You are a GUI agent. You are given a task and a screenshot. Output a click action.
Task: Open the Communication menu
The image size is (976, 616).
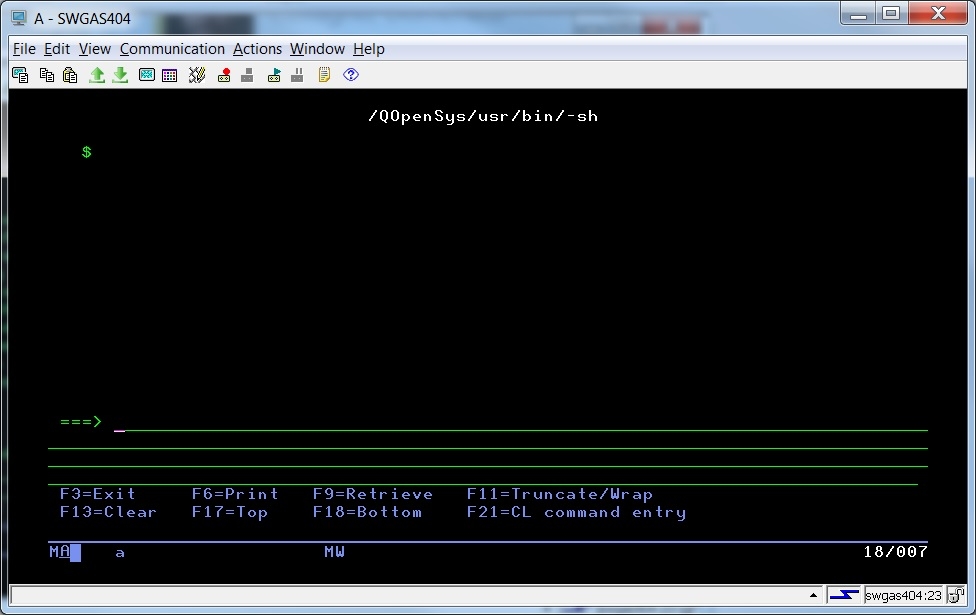(172, 49)
